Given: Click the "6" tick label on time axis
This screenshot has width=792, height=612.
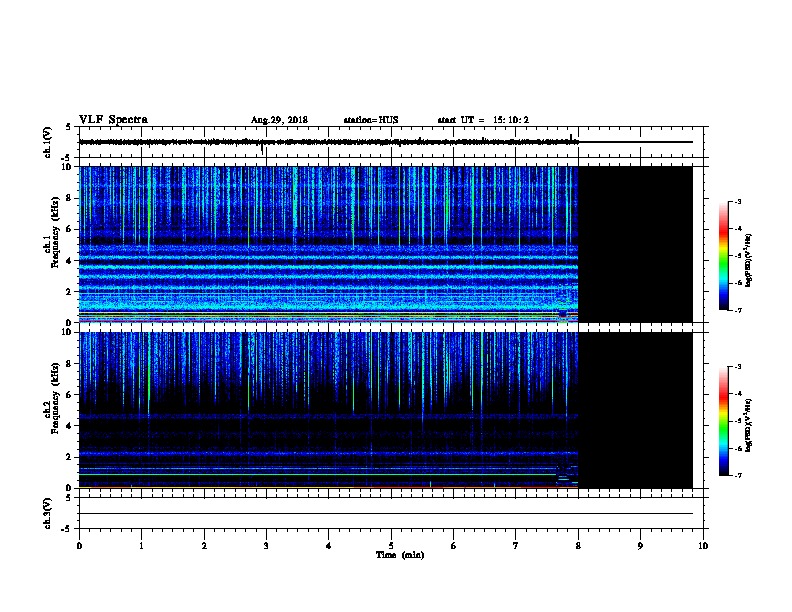Looking at the screenshot, I should coord(453,546).
